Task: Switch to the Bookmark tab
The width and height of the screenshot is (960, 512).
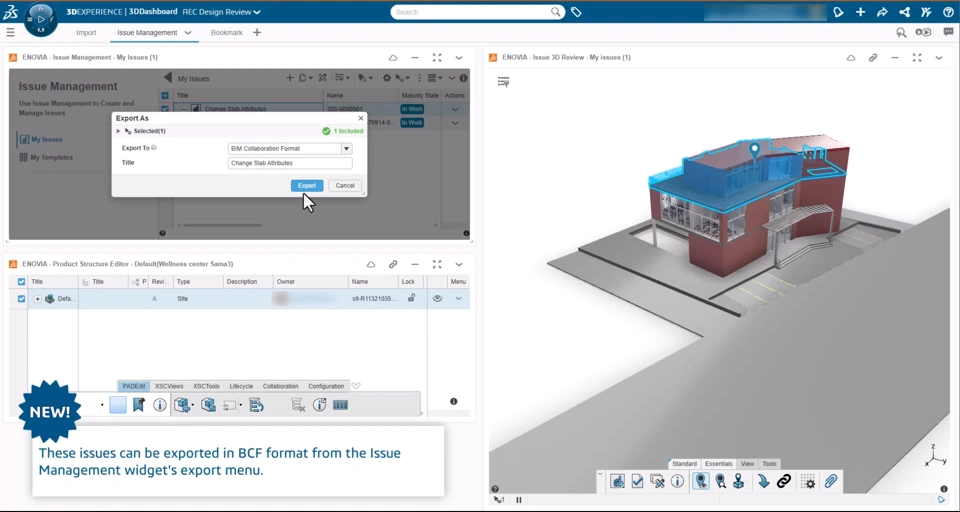Action: pos(226,32)
